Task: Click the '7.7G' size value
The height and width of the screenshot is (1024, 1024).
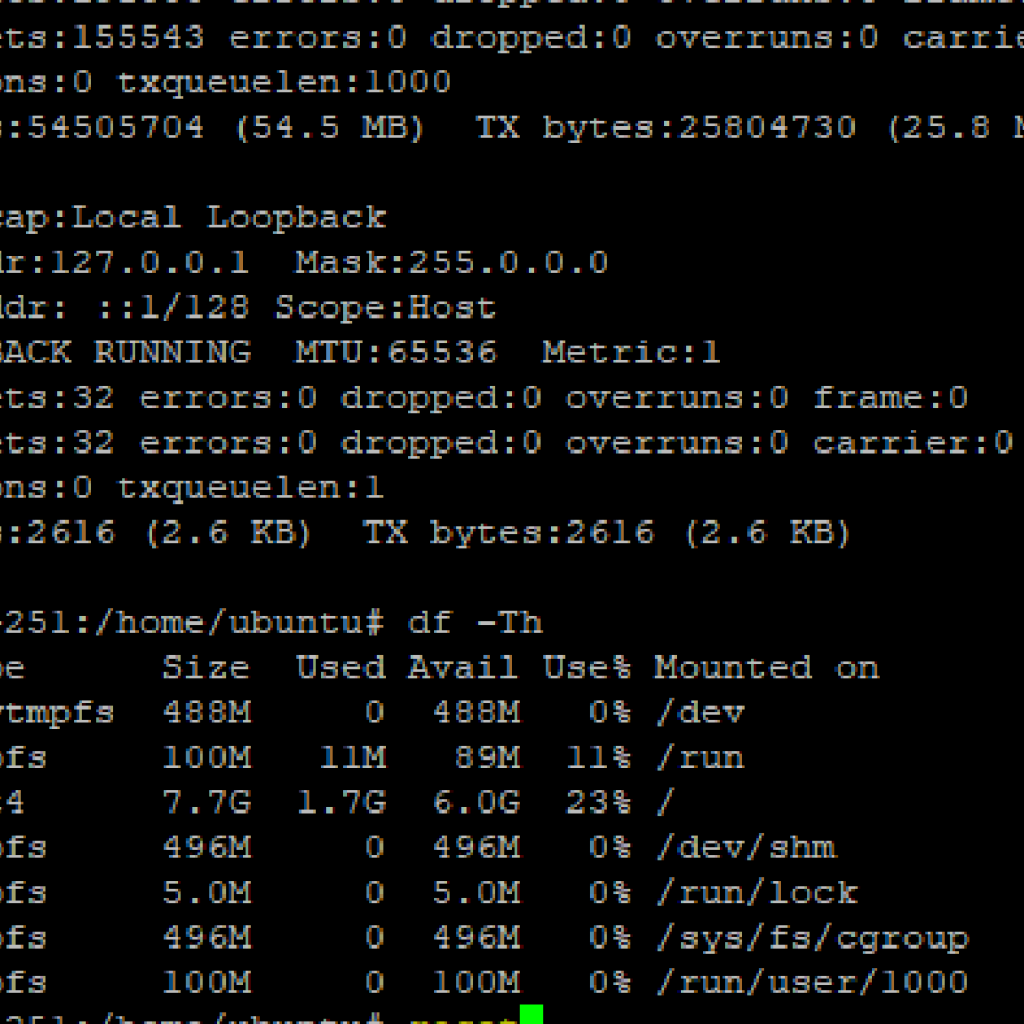Action: pos(206,803)
